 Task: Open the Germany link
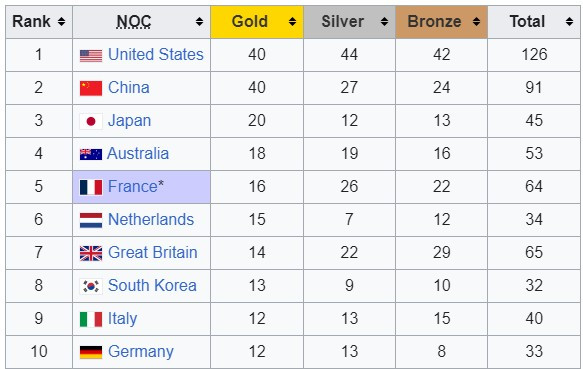(x=141, y=352)
